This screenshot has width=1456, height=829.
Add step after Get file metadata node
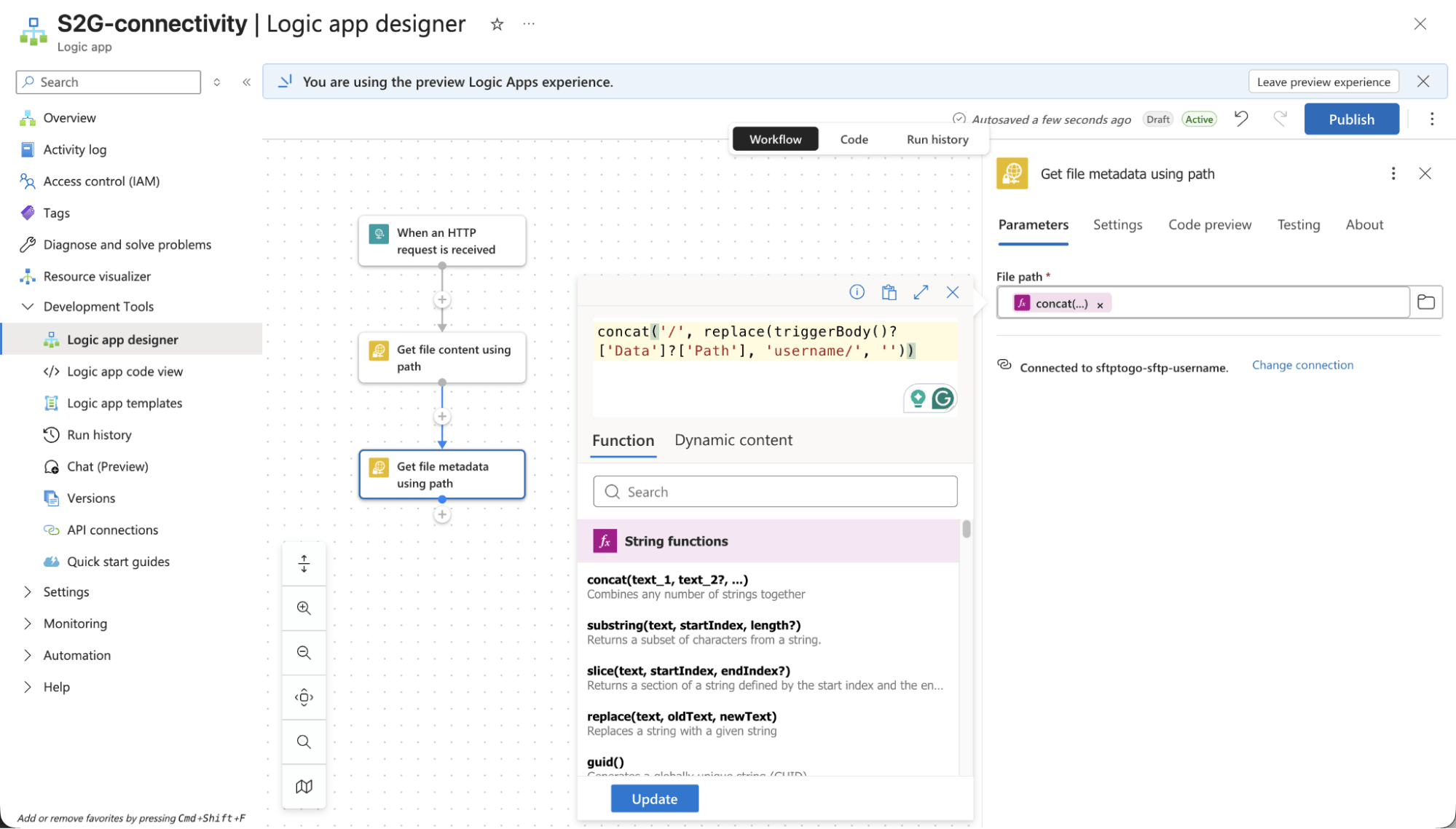click(x=442, y=515)
